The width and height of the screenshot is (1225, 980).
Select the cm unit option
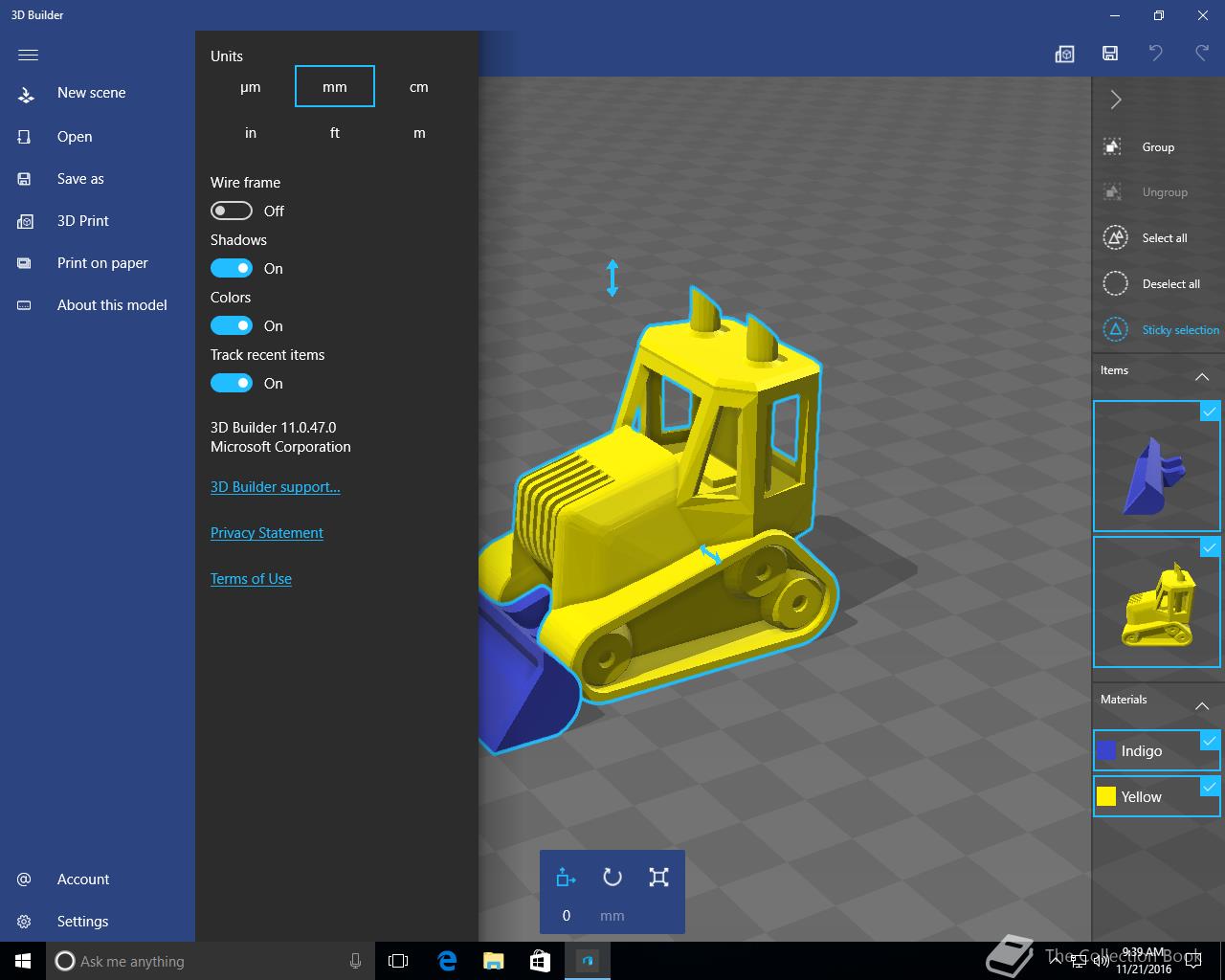419,87
